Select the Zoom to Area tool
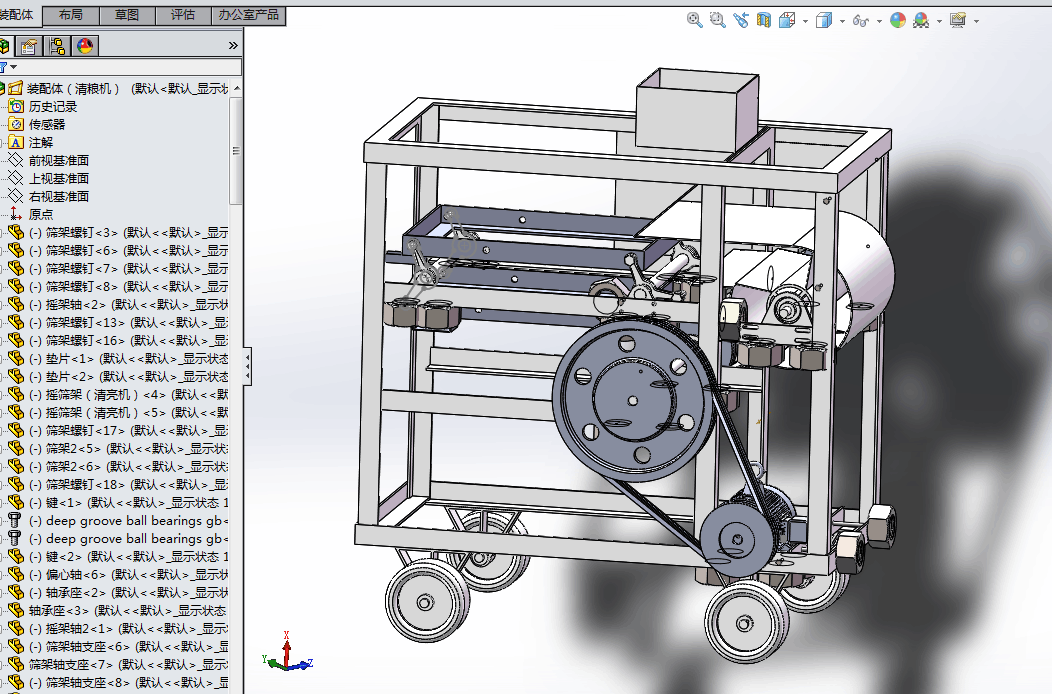 click(717, 20)
